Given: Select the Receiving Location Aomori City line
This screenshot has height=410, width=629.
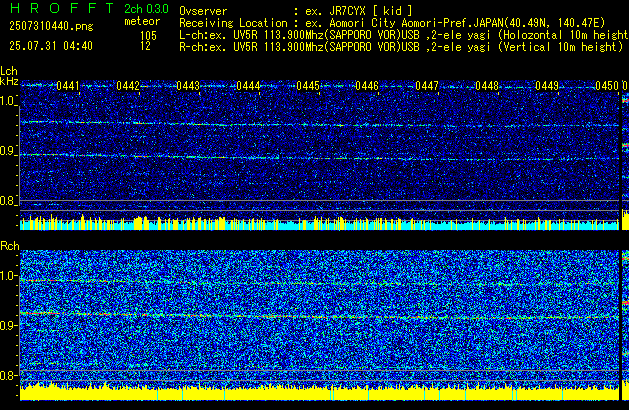Looking at the screenshot, I should coord(392,23).
